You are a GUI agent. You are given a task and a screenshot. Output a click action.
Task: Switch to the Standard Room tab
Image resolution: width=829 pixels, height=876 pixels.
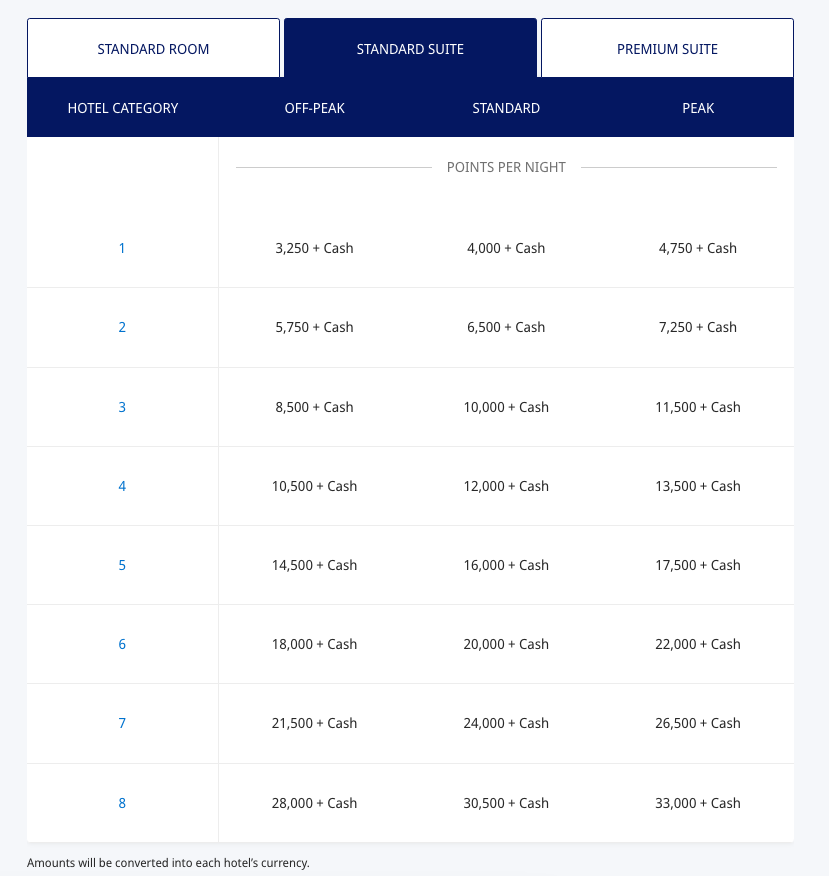[153, 49]
